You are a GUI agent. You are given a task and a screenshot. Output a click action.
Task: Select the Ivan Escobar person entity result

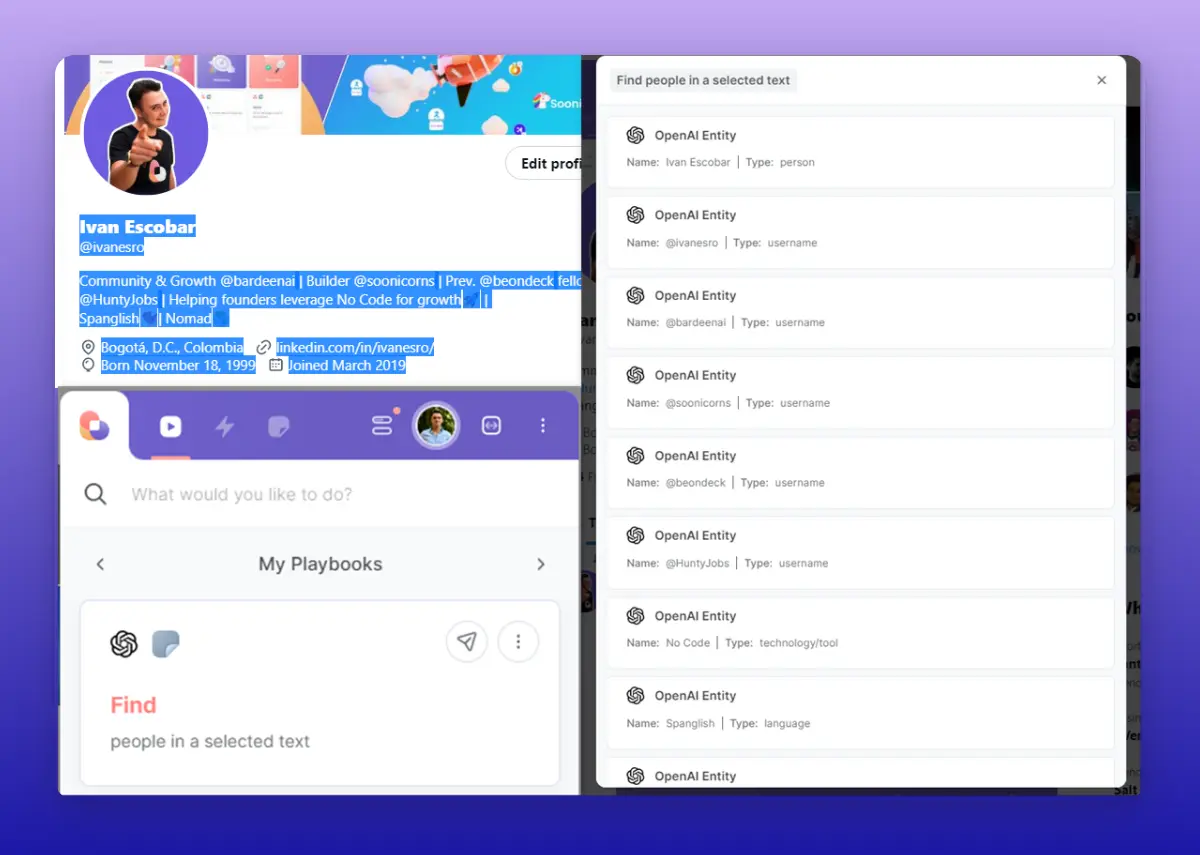(x=860, y=151)
